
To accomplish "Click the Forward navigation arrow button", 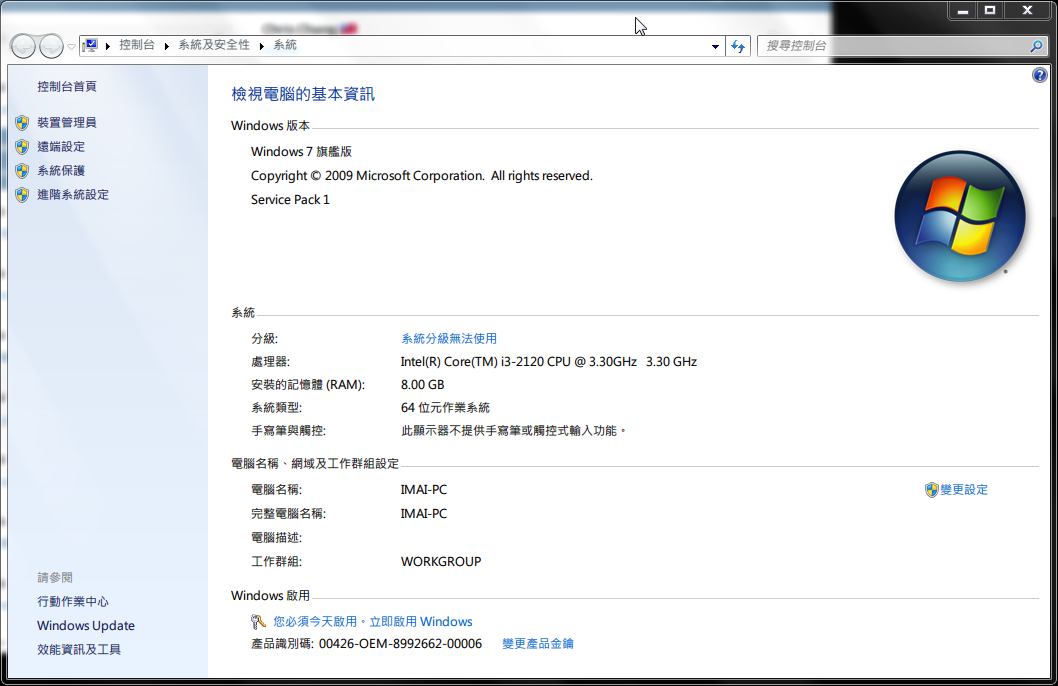I will (51, 46).
